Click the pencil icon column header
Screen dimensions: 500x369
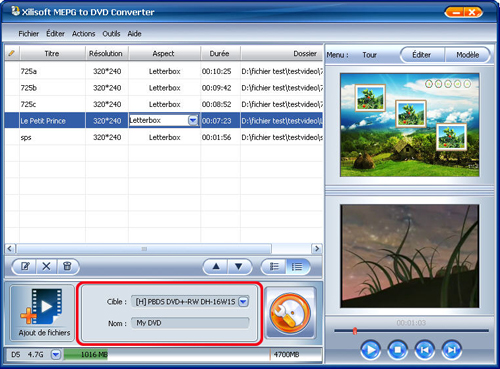tap(12, 53)
